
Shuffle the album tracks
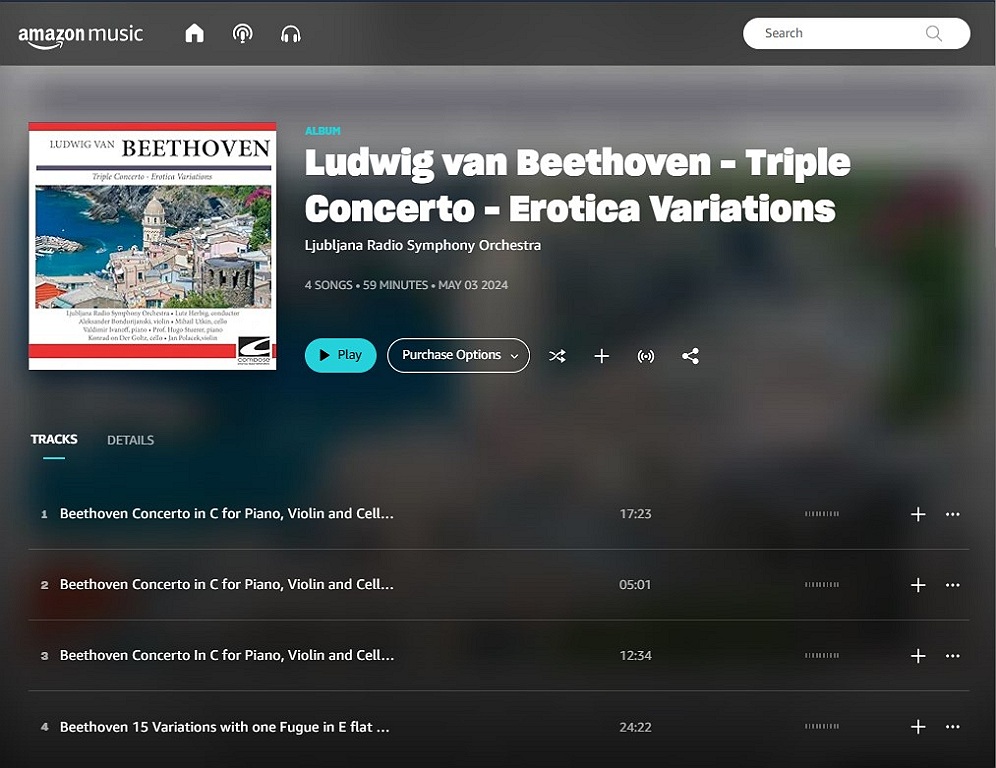pos(557,356)
